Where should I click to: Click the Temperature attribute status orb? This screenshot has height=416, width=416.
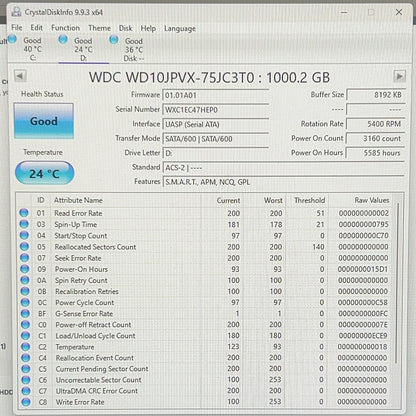pyautogui.click(x=25, y=347)
